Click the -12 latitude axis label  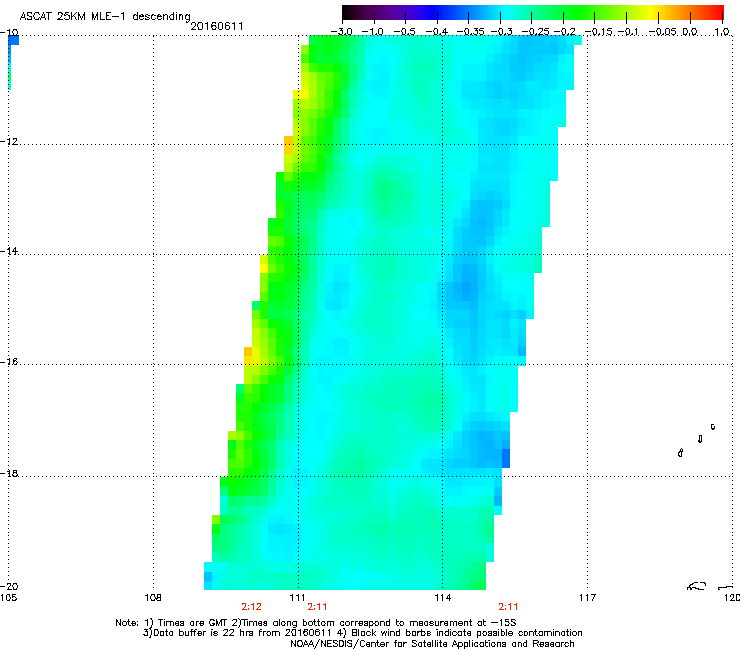tap(9, 142)
